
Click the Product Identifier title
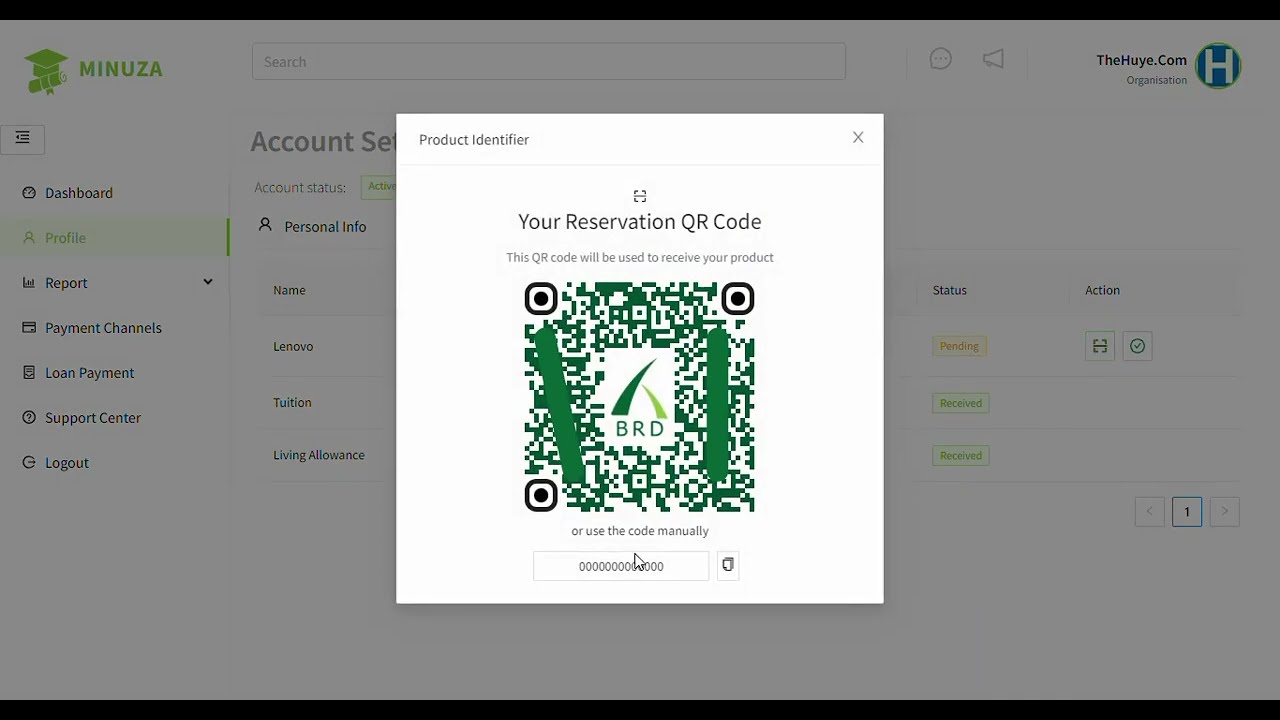[x=474, y=140]
